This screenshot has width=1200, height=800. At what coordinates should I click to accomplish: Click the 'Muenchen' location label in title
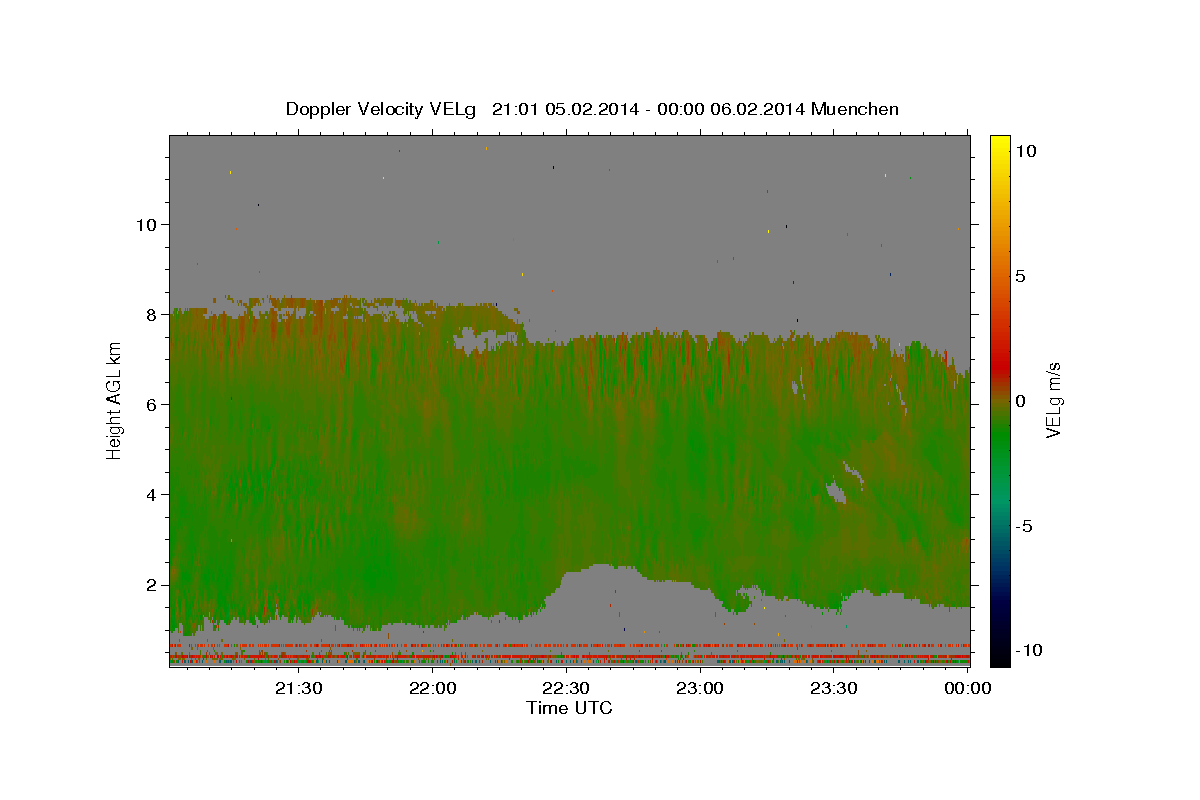tap(855, 109)
